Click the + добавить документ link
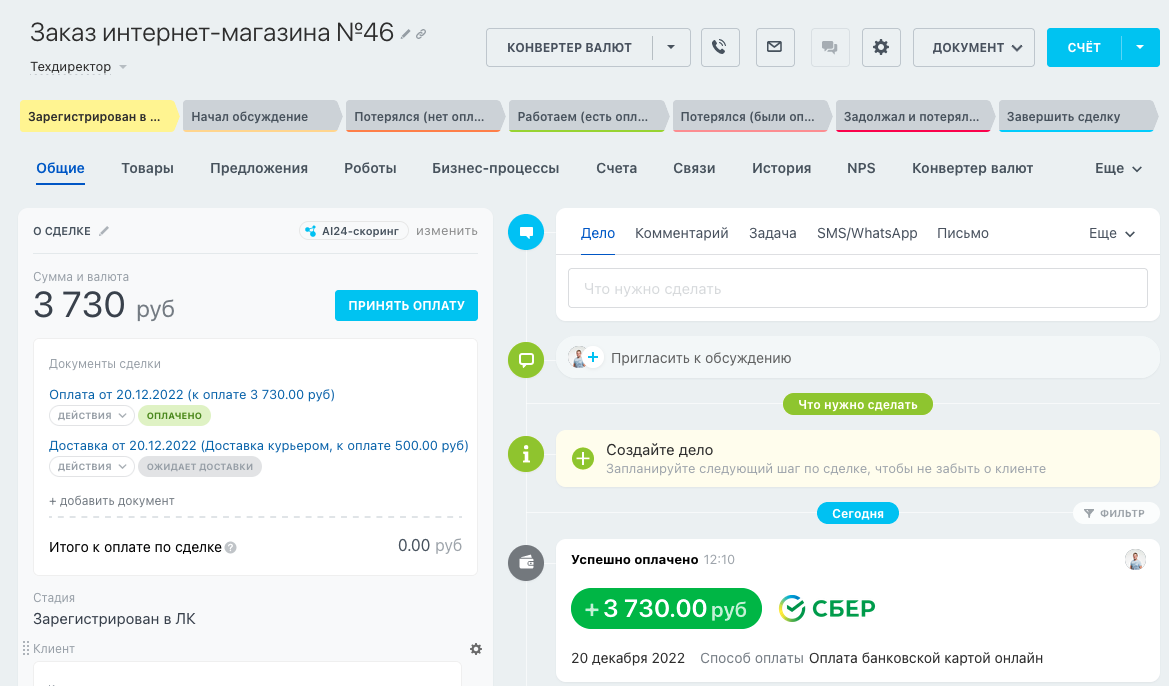 pos(112,500)
